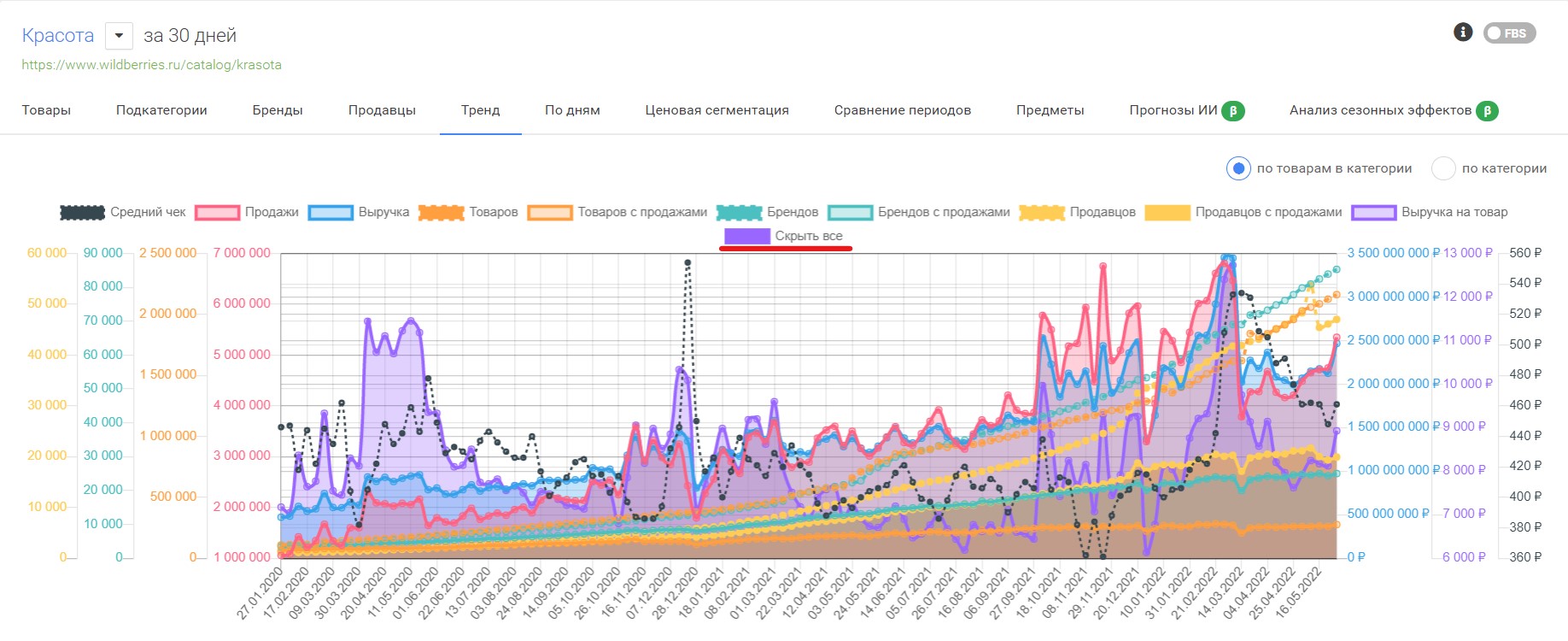Open the Ценовая сегментация tab
1568x641 pixels.
717,110
